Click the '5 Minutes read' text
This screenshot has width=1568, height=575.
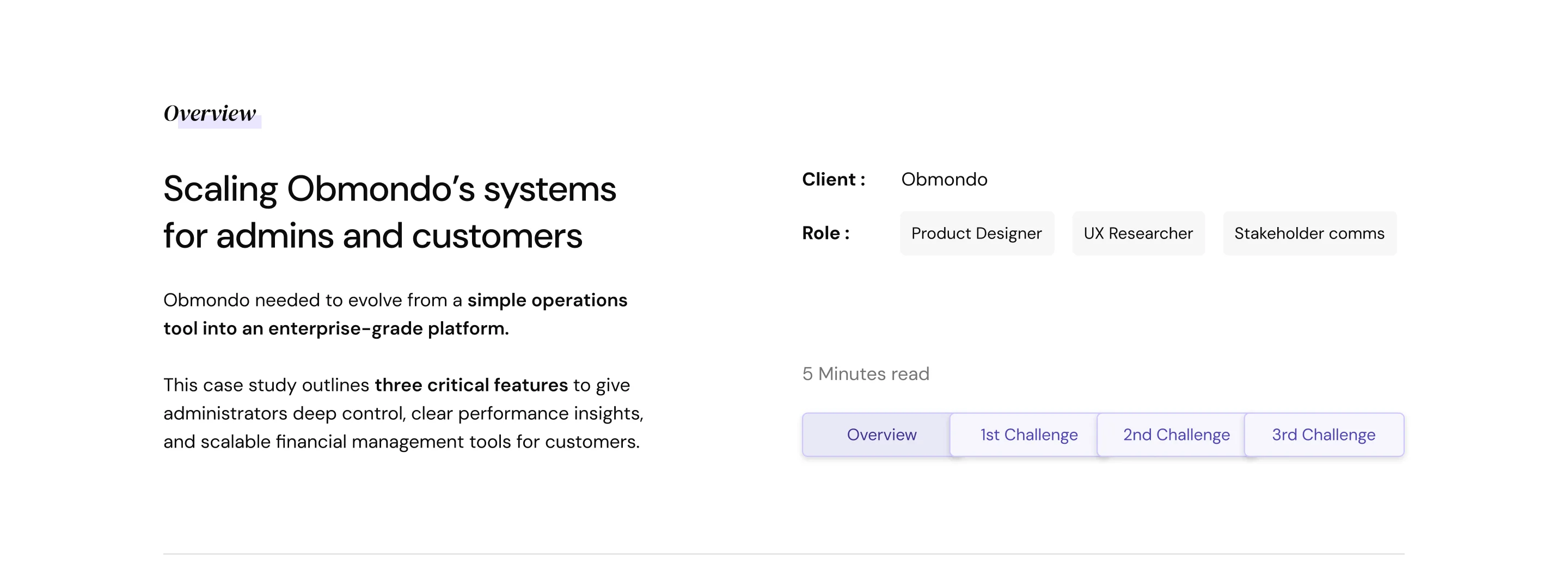866,374
